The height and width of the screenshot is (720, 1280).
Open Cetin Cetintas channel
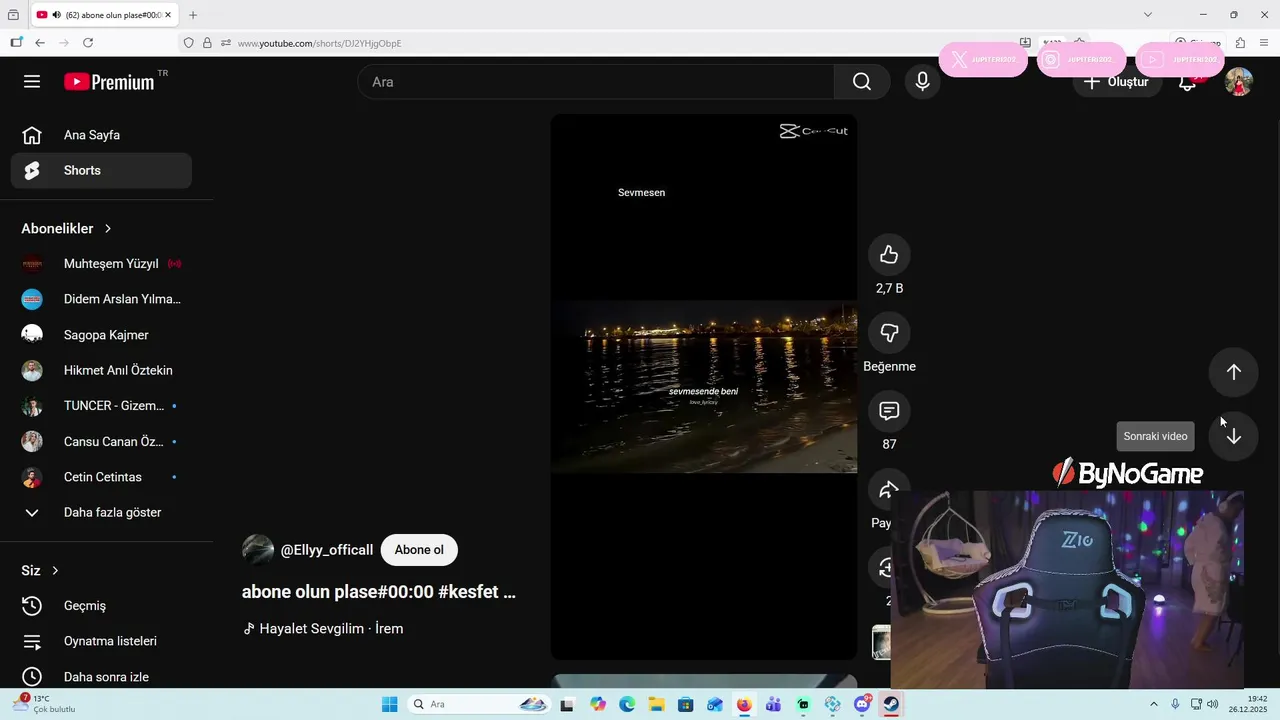(x=101, y=477)
